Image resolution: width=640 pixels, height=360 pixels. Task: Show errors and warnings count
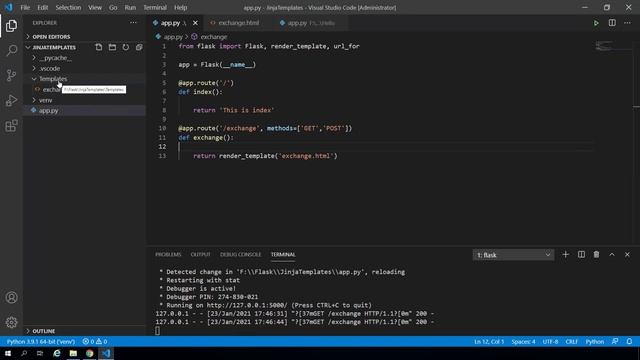(95, 341)
